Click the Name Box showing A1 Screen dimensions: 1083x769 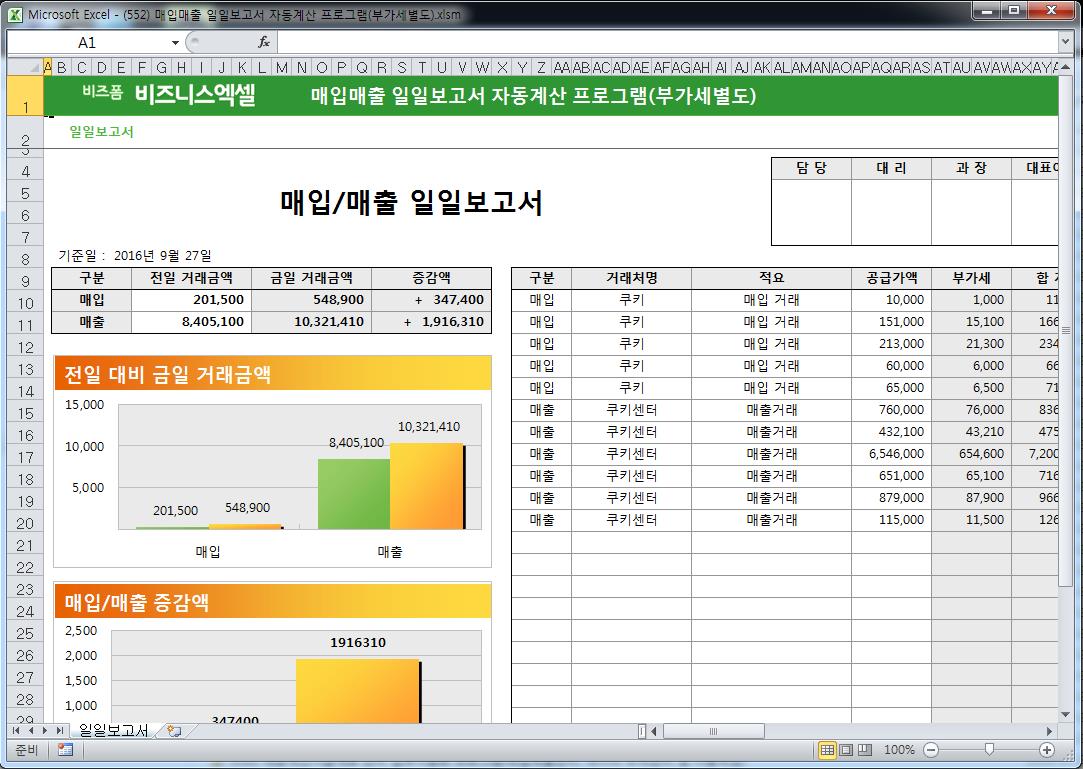[x=88, y=42]
